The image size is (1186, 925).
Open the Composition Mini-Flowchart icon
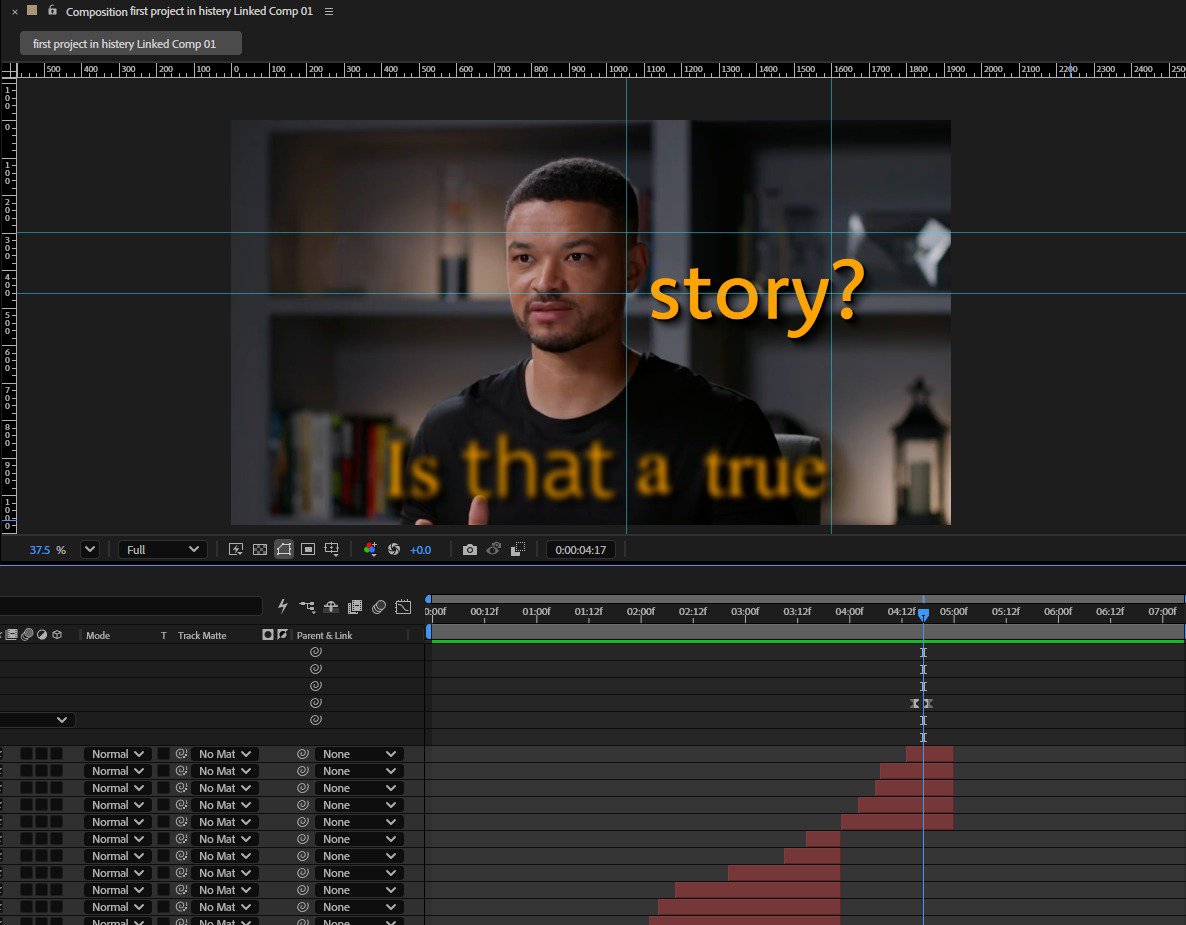(307, 607)
